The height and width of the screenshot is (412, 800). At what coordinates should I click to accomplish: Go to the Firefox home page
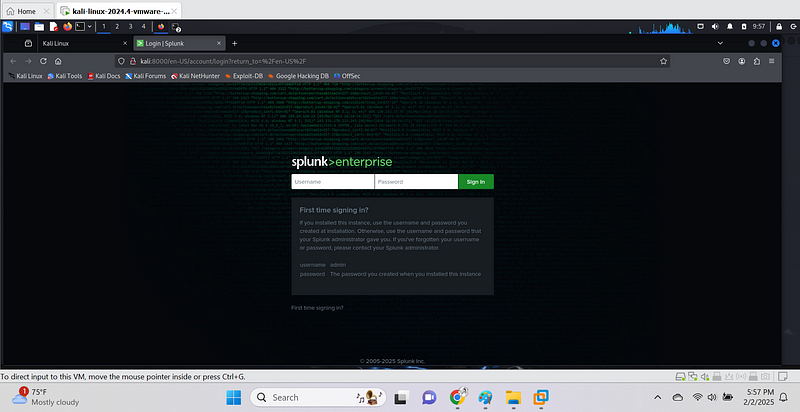pos(58,61)
